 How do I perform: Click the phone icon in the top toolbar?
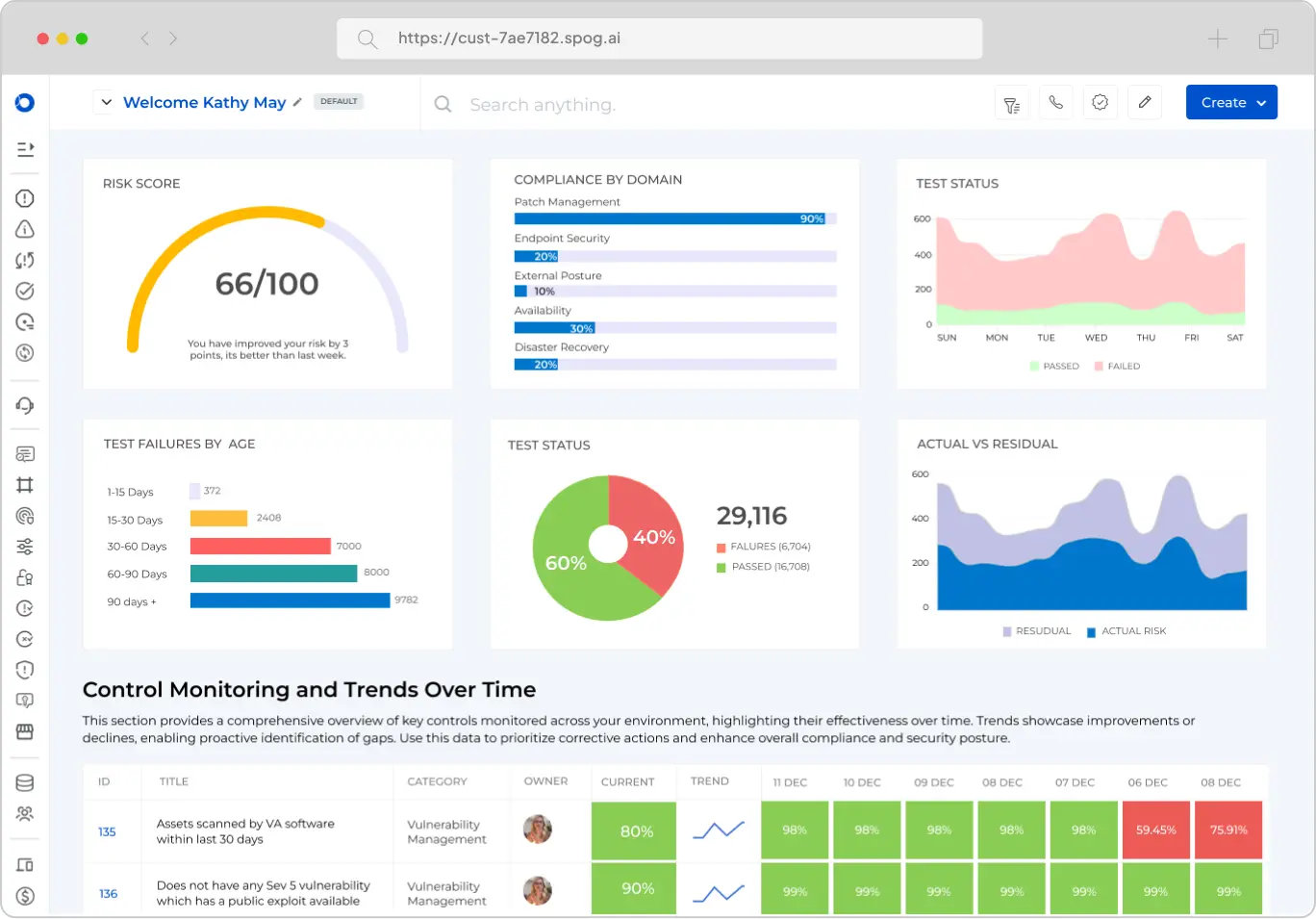point(1055,102)
